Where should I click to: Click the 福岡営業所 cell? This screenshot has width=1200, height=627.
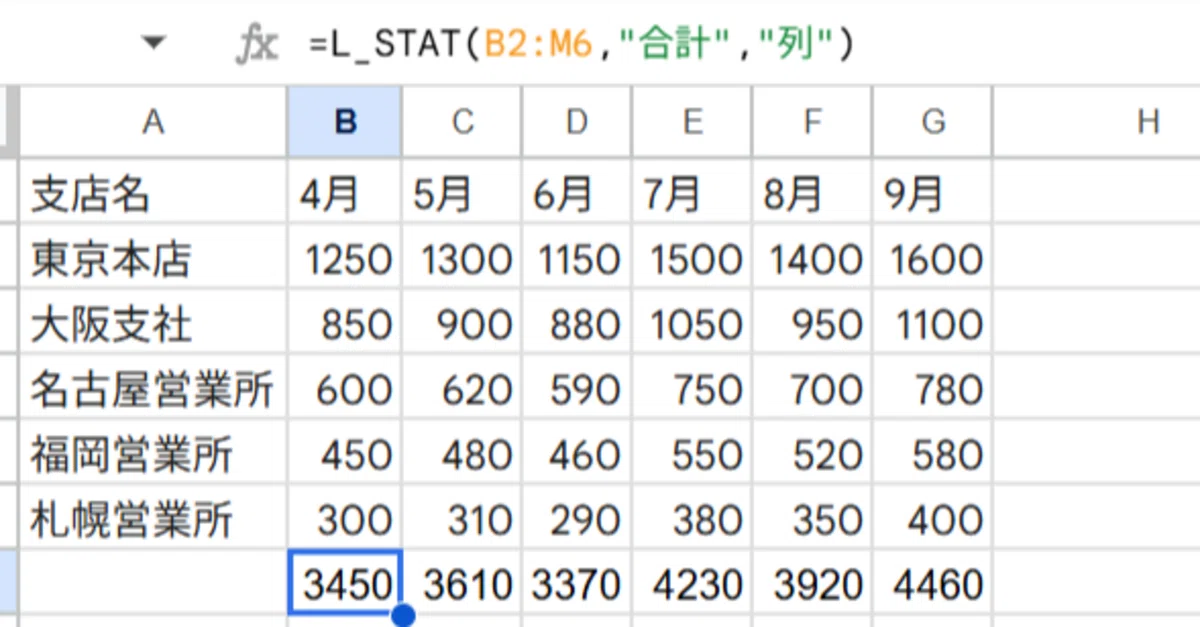tap(153, 454)
